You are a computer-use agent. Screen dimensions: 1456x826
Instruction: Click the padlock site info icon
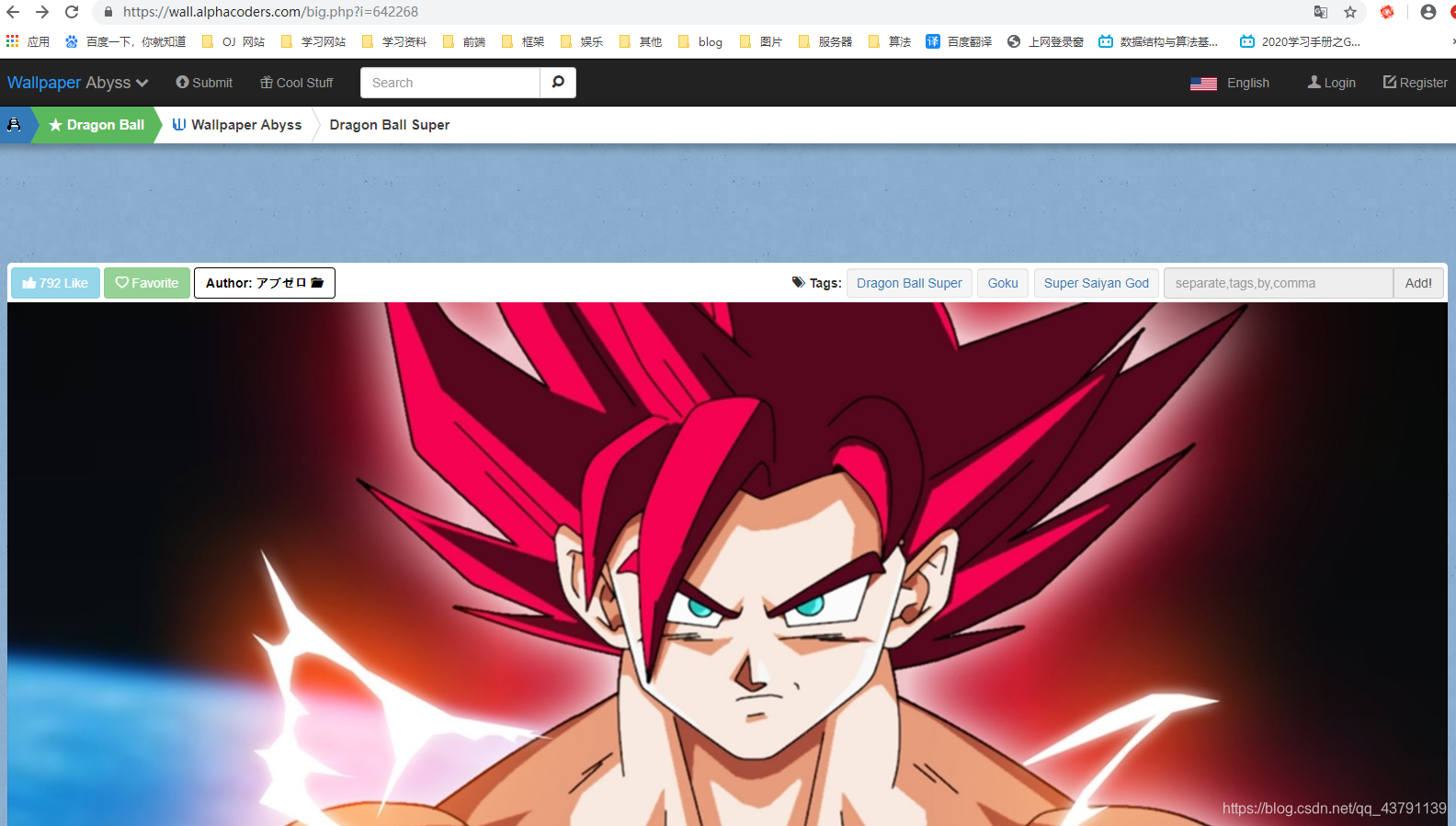pyautogui.click(x=108, y=12)
